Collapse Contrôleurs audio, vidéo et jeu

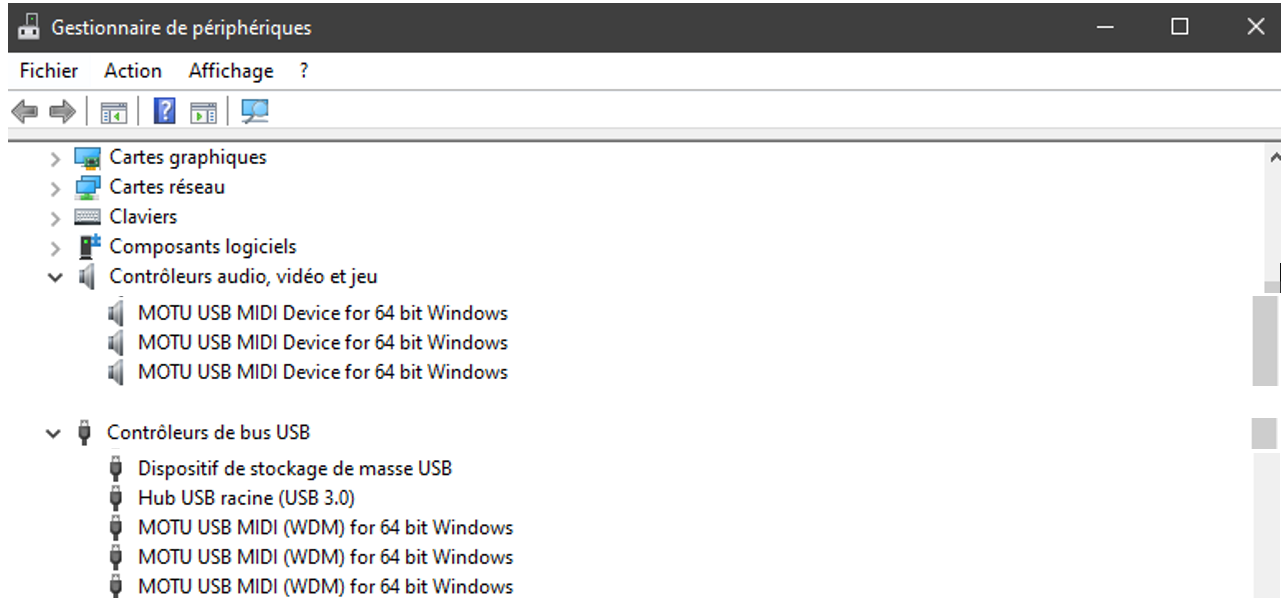[55, 277]
